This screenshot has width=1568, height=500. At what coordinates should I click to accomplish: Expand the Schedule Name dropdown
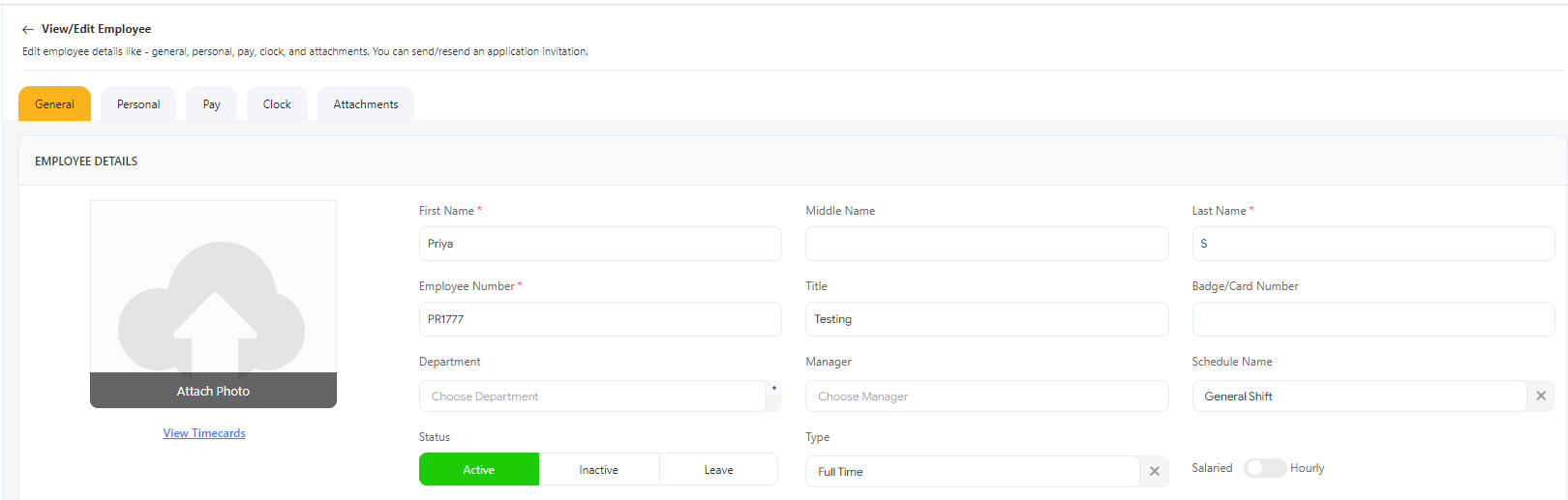coord(1358,397)
